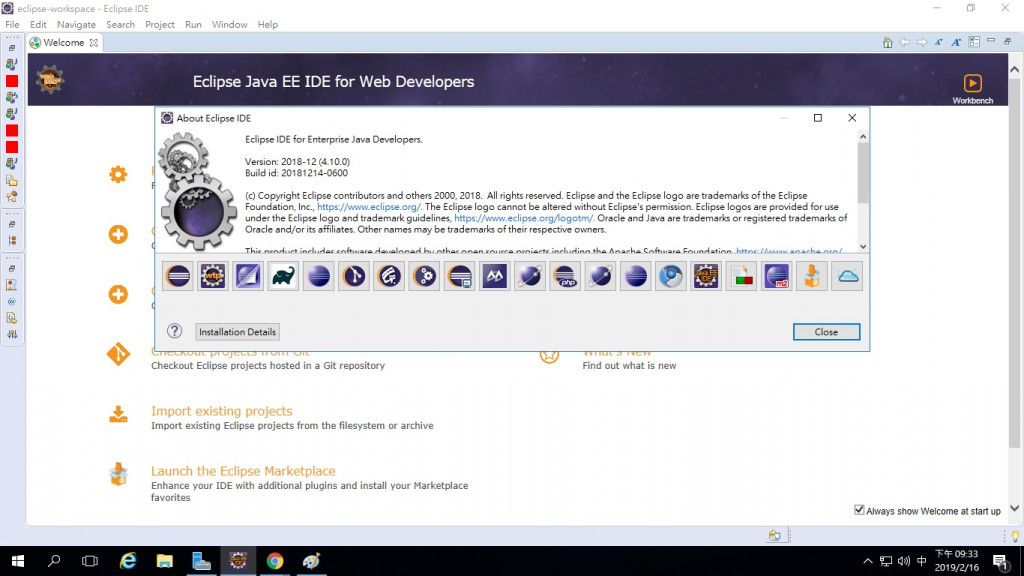Click the first red square icon in left trim
This screenshot has height=576, width=1024.
tap(12, 81)
